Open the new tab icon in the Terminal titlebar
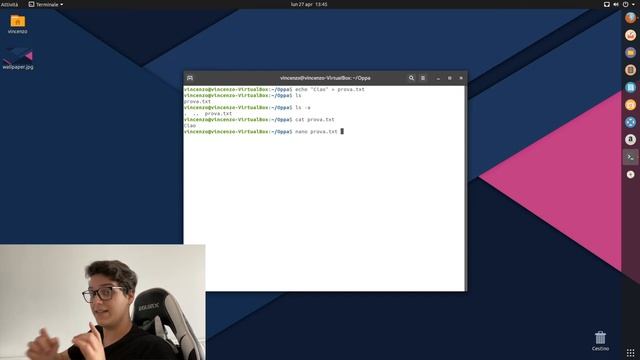640x360 pixels. click(190, 78)
